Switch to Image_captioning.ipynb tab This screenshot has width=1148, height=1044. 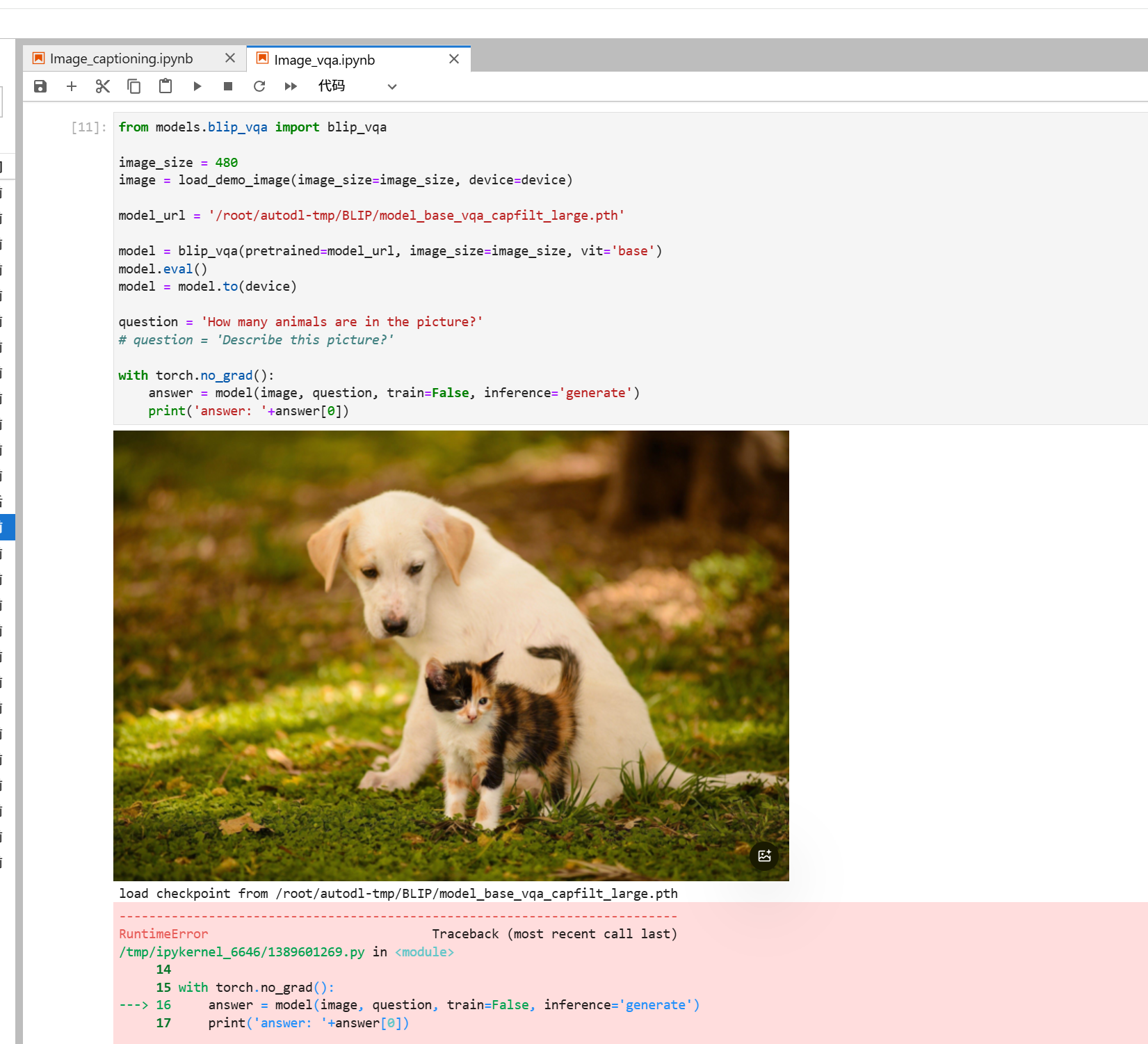122,59
